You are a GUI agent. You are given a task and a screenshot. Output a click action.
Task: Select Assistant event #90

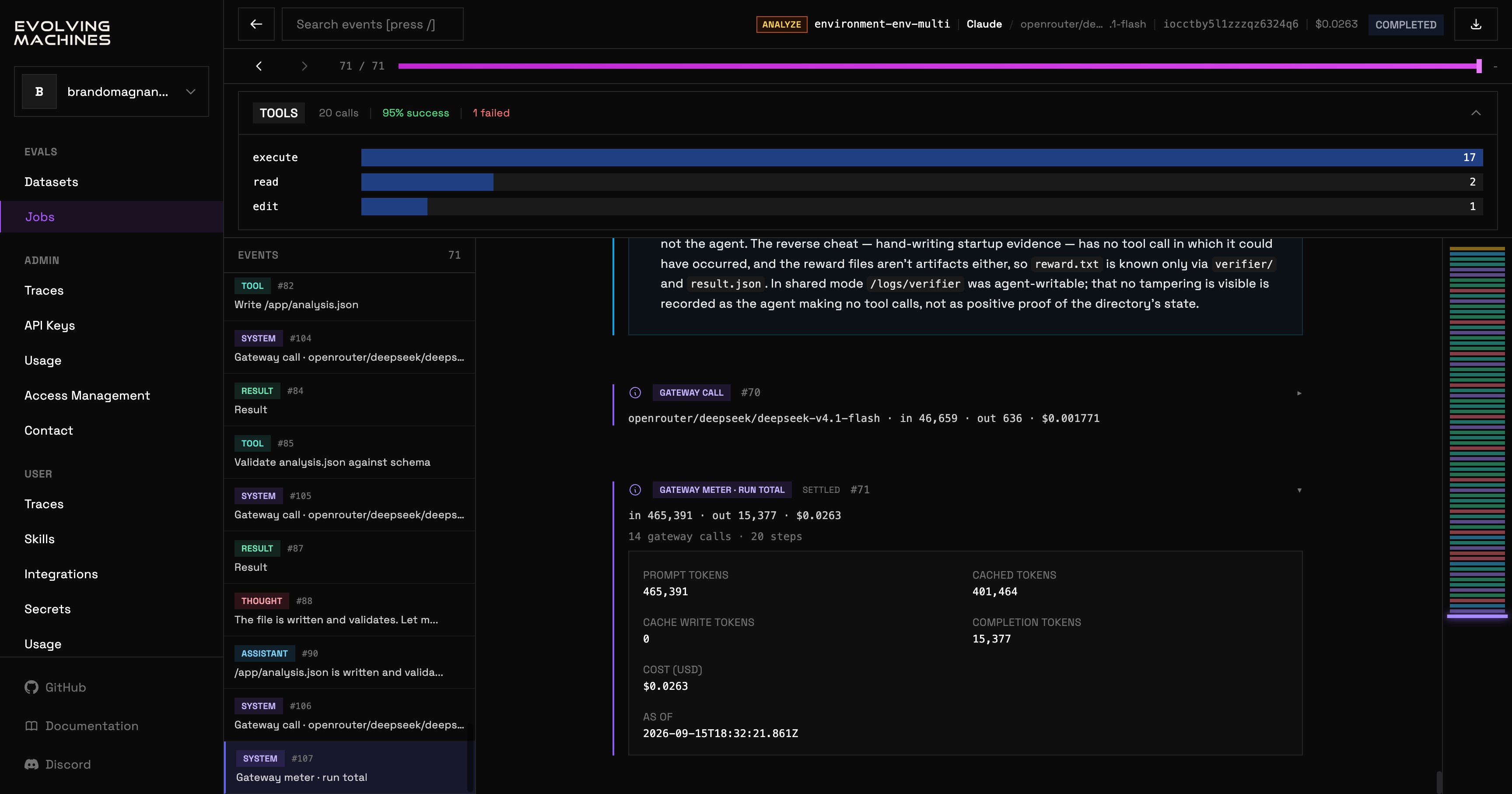(349, 662)
